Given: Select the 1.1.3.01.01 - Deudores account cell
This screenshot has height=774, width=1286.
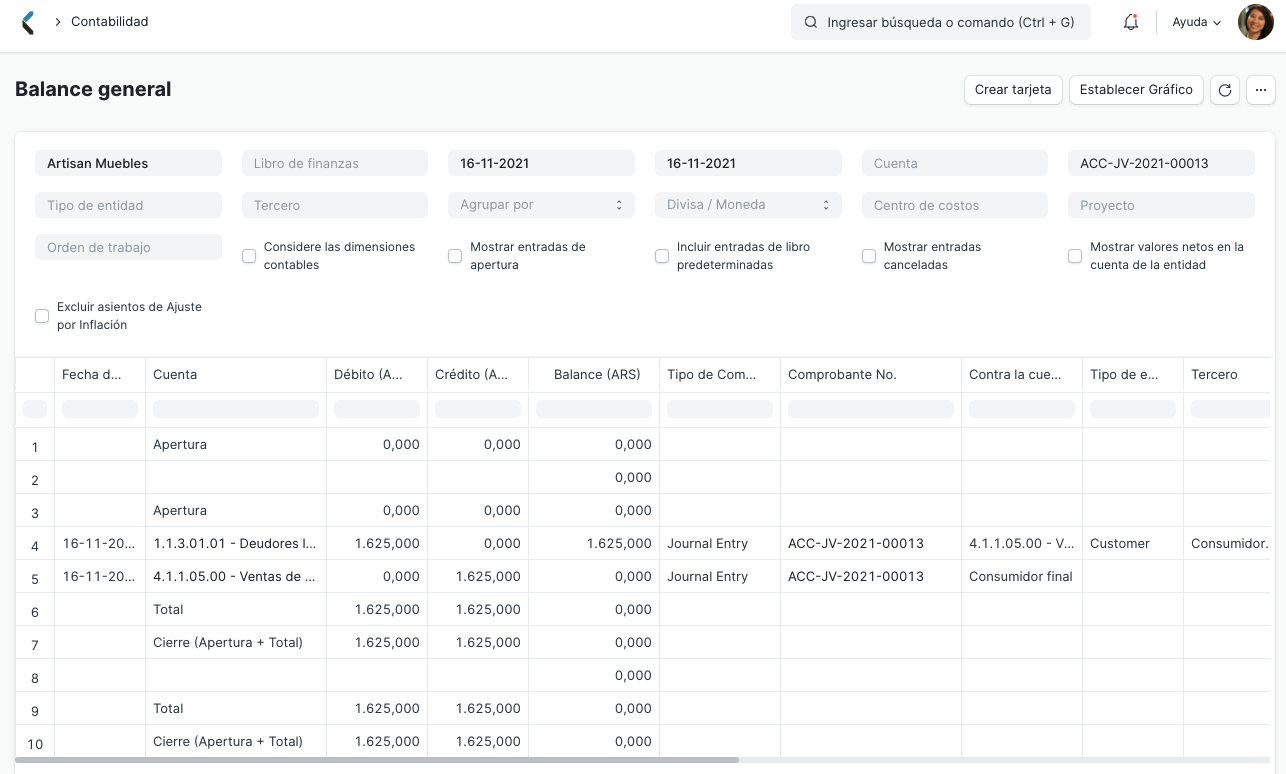Looking at the screenshot, I should coord(236,543).
